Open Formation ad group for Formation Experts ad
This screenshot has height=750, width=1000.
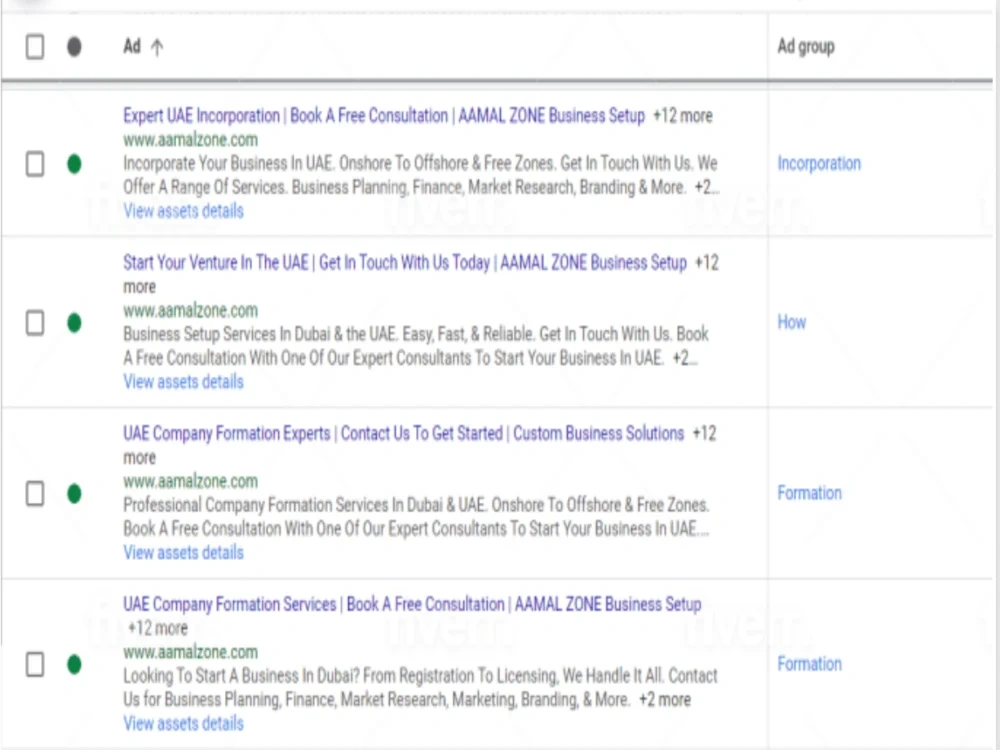click(x=809, y=493)
